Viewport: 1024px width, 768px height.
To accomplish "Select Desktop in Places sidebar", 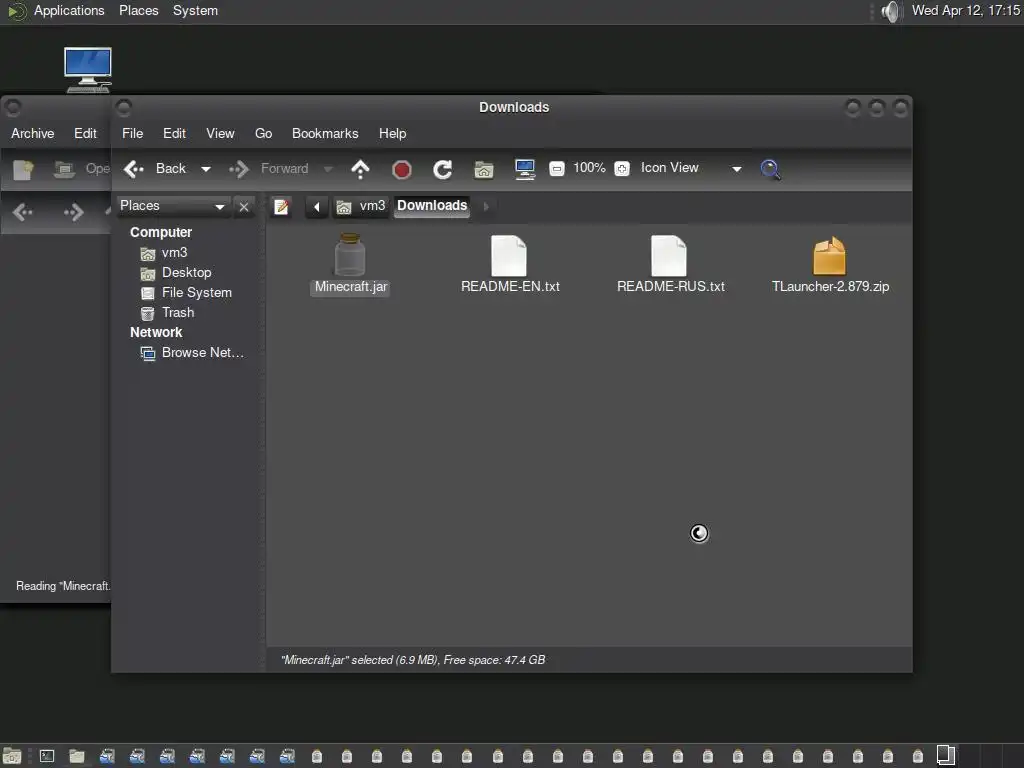I will pyautogui.click(x=176, y=273).
